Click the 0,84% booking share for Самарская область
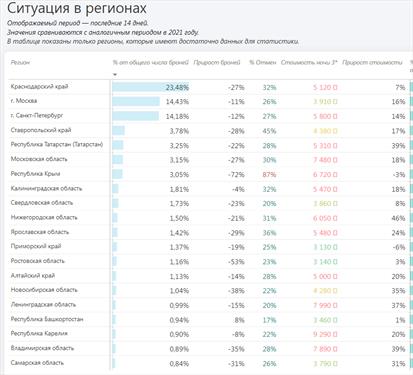Image resolution: width=413 pixels, height=375 pixels. [179, 364]
